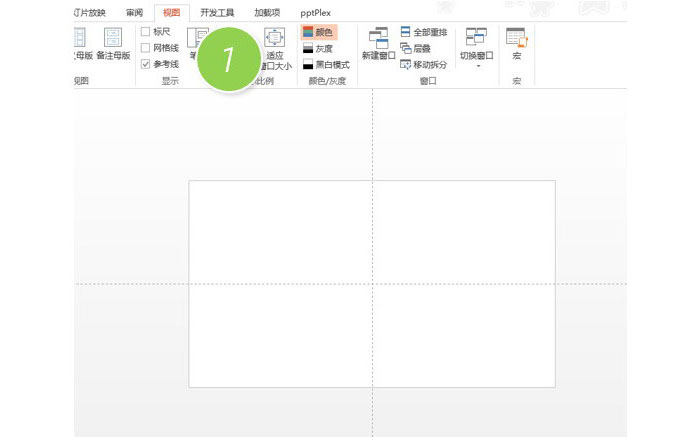Enable the 标尺 (Ruler) checkbox
Image resolution: width=700 pixels, height=437 pixels.
[146, 32]
